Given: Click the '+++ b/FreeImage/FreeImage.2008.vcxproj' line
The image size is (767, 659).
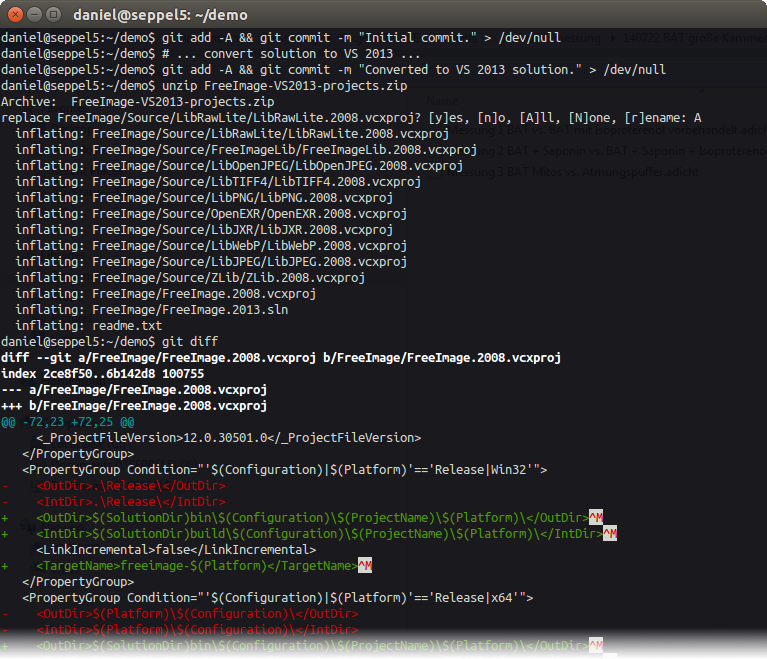Looking at the screenshot, I should coord(134,406).
